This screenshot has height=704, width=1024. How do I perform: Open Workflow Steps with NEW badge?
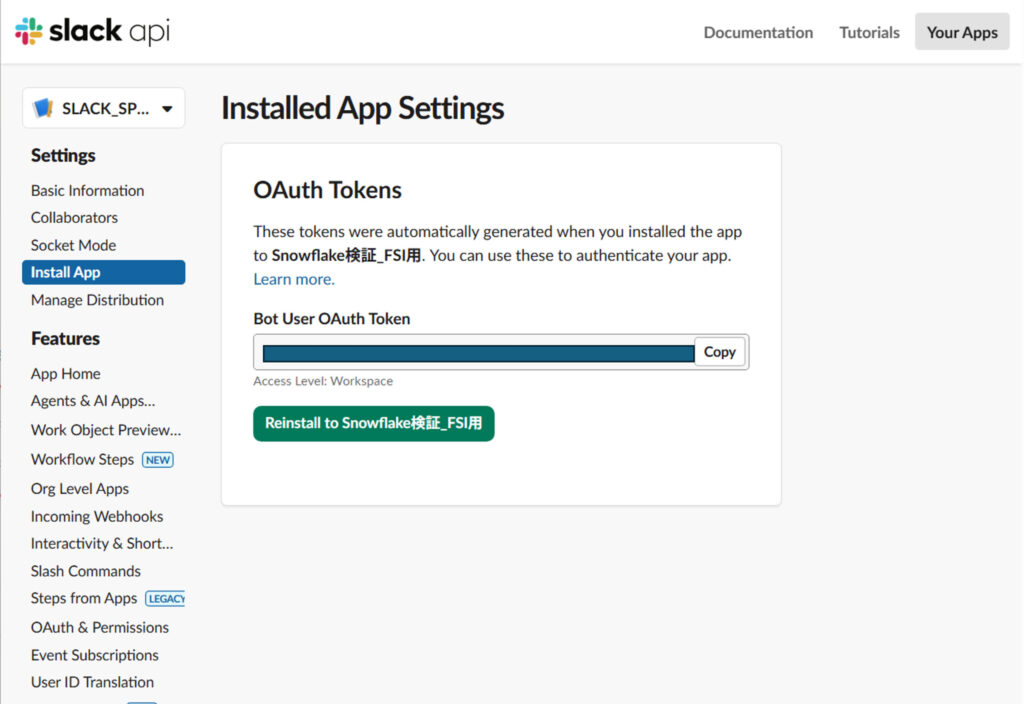click(83, 459)
